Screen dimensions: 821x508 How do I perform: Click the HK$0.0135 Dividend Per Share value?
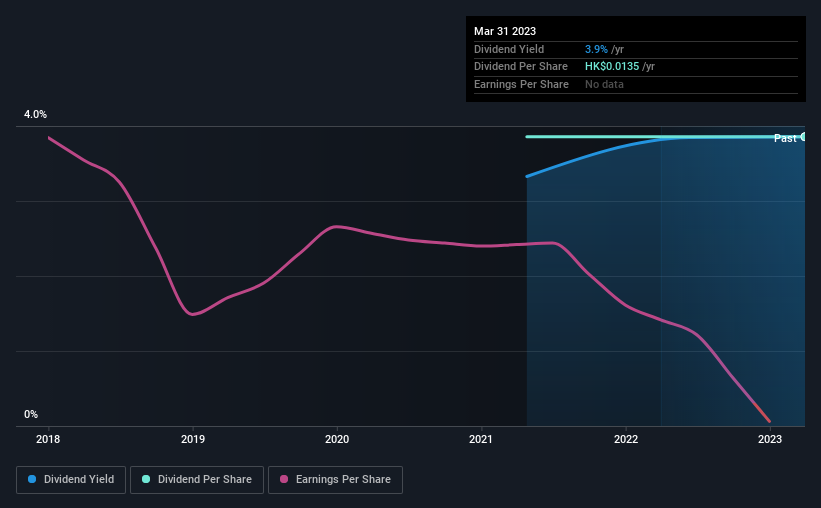tap(612, 67)
